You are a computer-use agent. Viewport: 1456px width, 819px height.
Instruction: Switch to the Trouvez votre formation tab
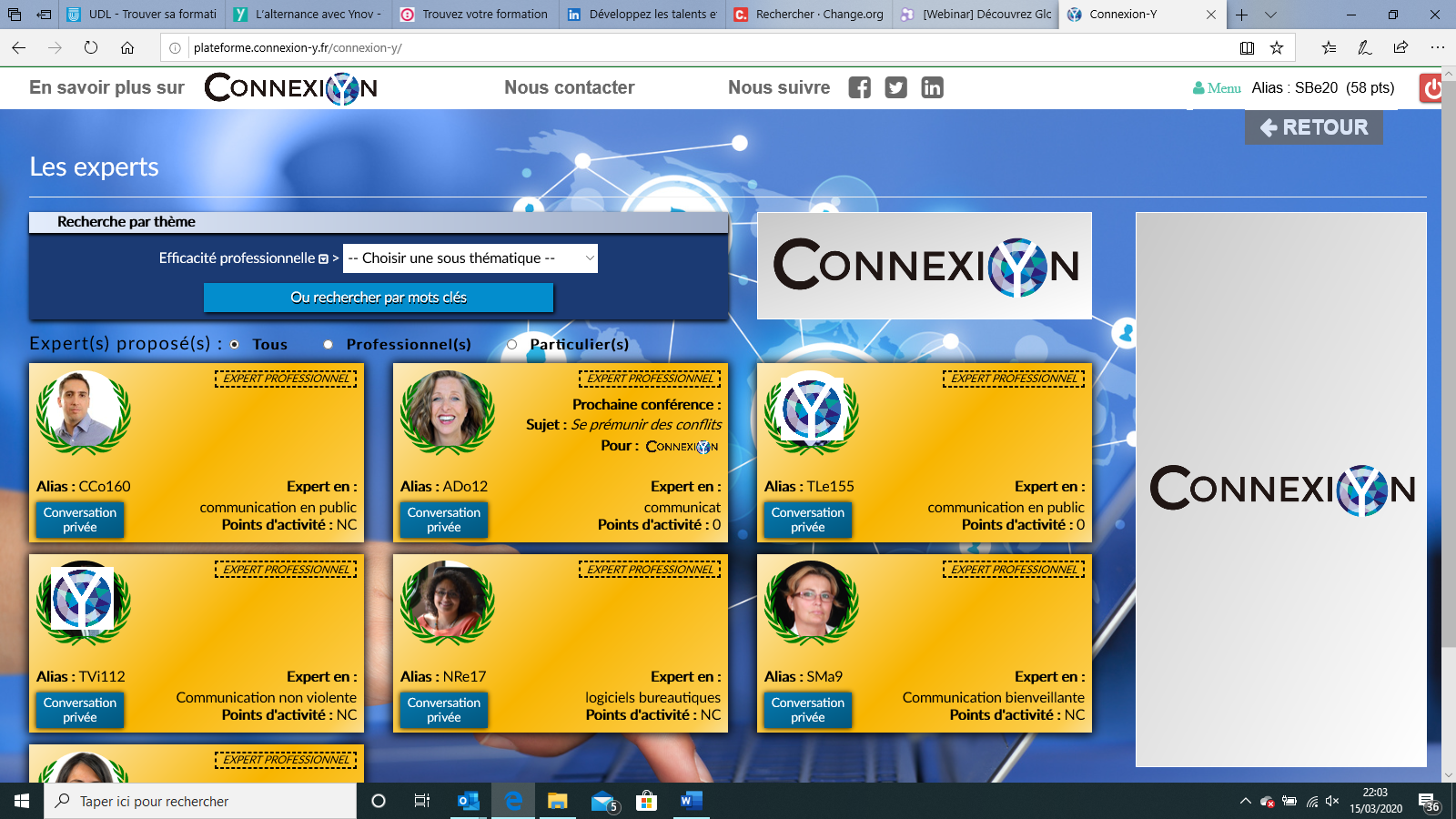click(476, 15)
